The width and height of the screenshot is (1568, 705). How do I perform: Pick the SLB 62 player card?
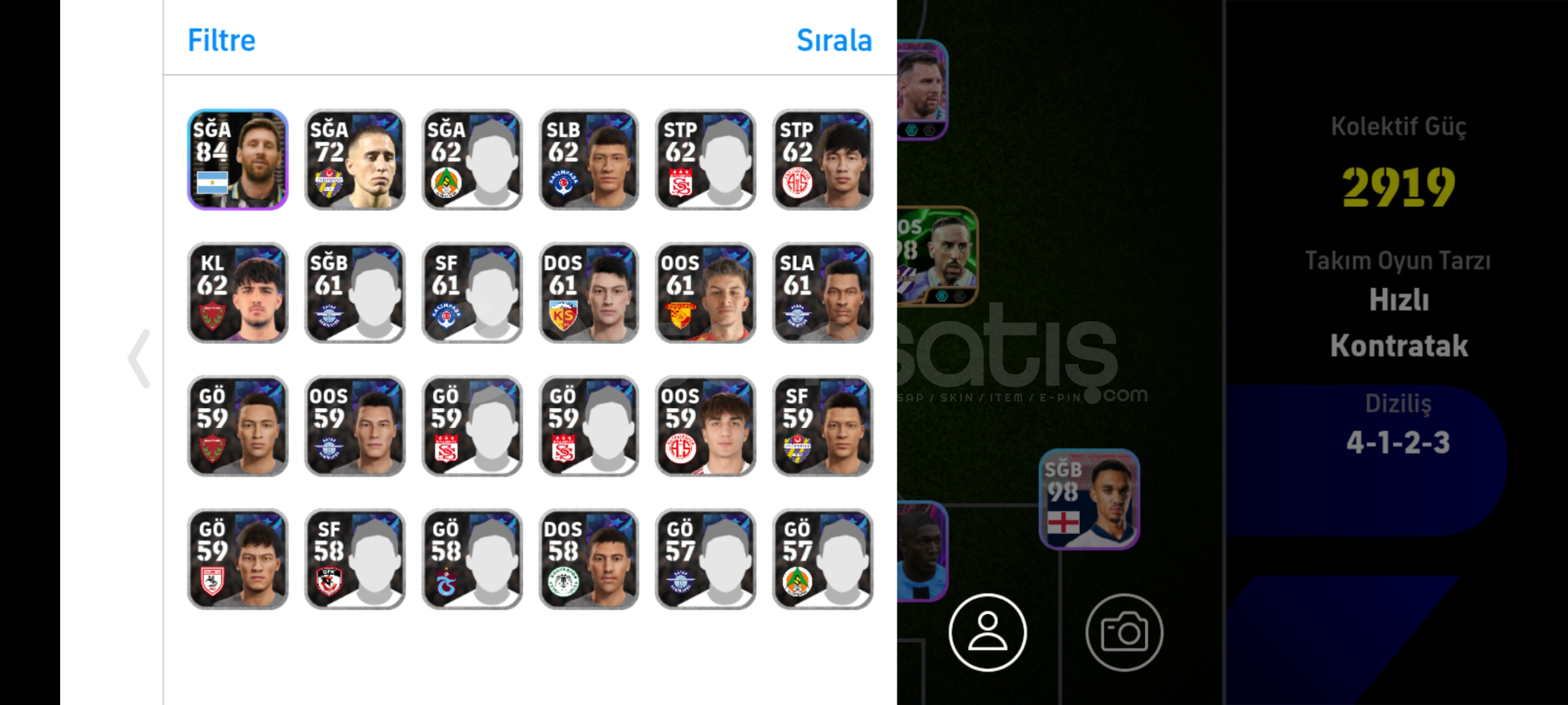588,159
